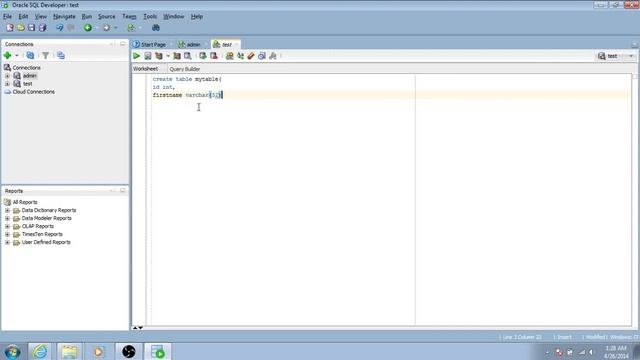Open Internet Explorer from taskbar
640x360 pixels.
[x=40, y=351]
